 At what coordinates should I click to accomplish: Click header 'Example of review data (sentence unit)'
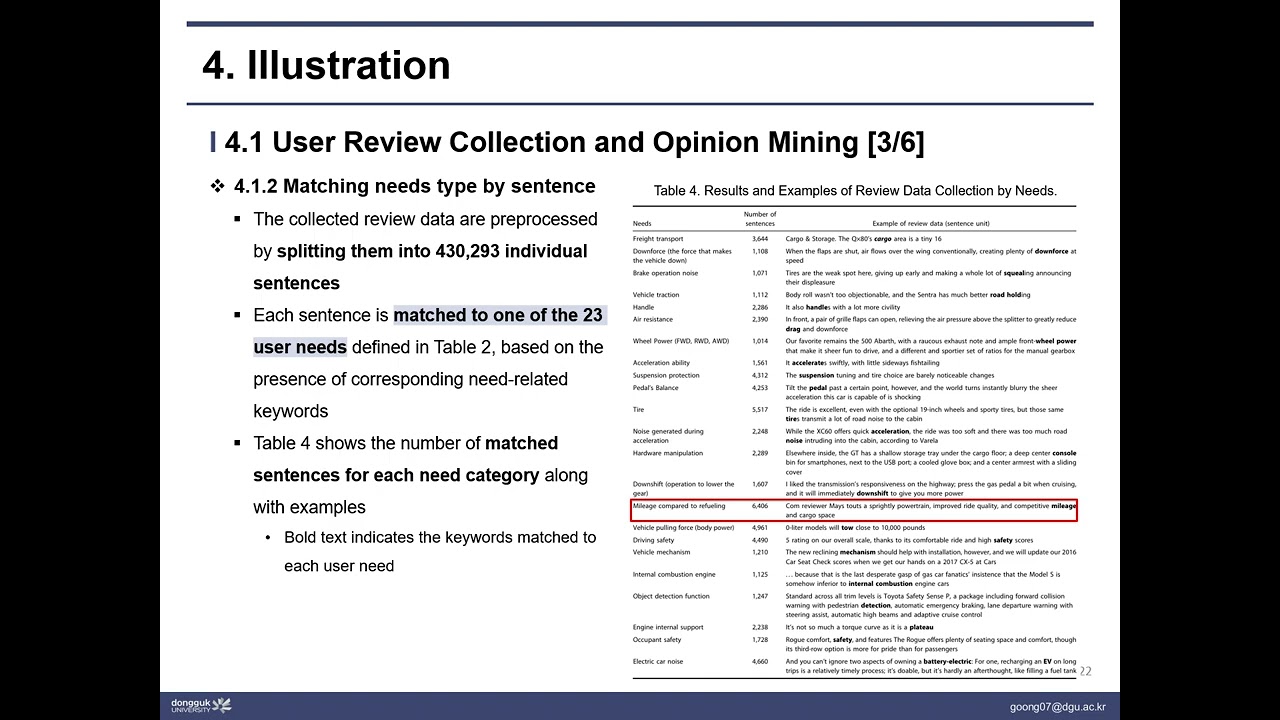click(x=931, y=223)
